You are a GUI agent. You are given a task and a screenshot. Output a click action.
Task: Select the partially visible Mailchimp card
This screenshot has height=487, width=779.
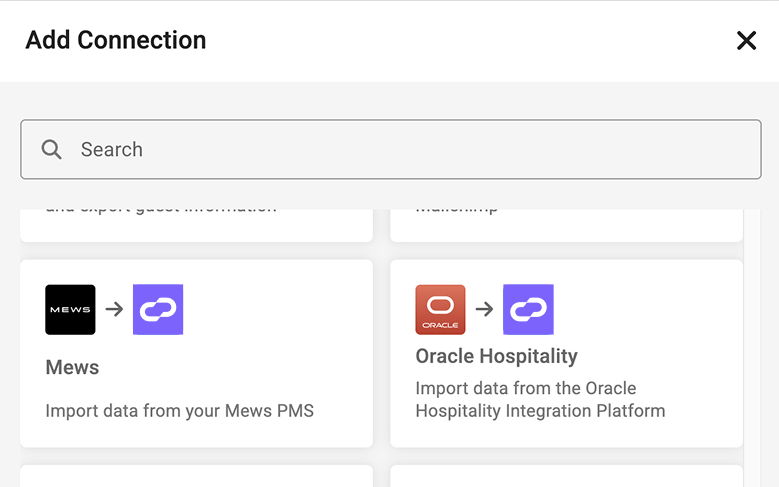[x=566, y=224]
